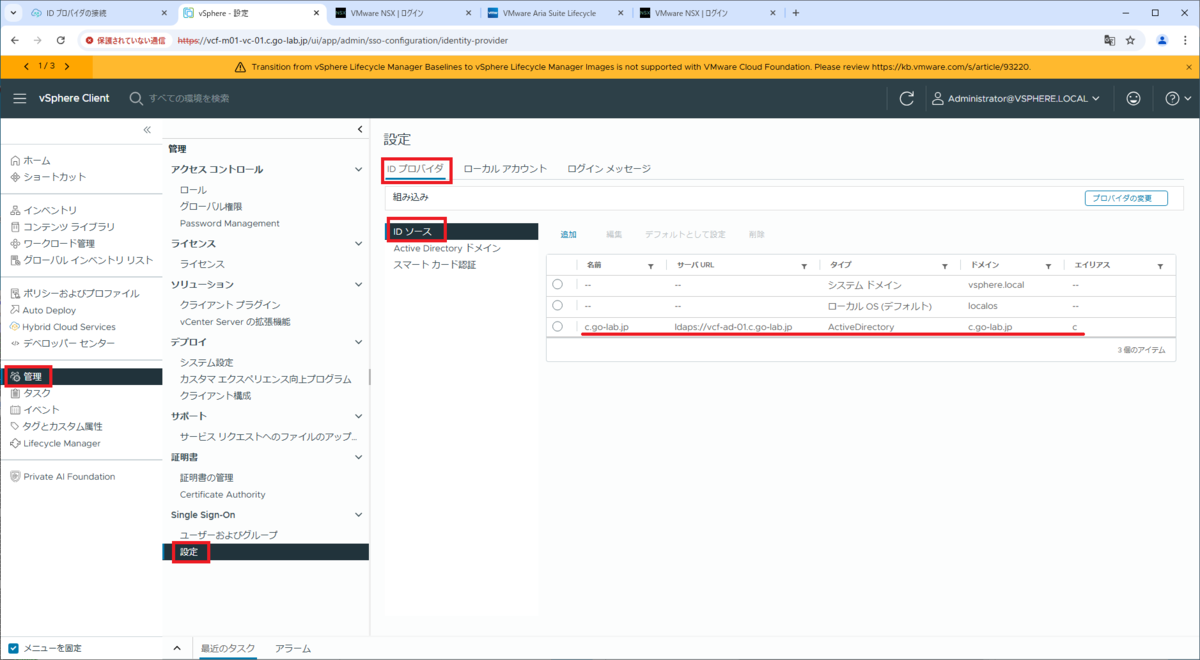Open the vSphere Client hamburger menu

(20, 98)
